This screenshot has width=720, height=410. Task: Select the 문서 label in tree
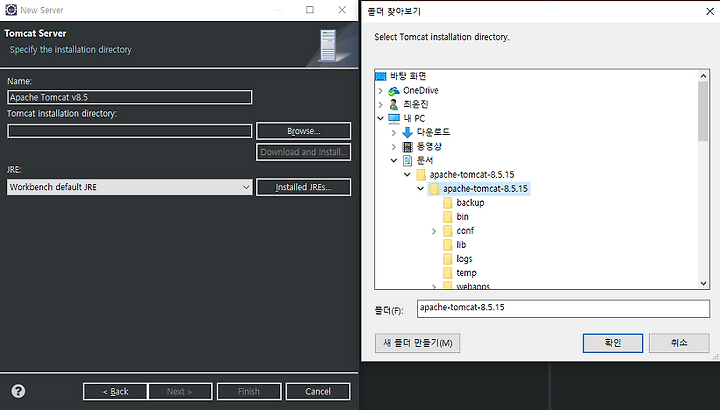tap(425, 161)
